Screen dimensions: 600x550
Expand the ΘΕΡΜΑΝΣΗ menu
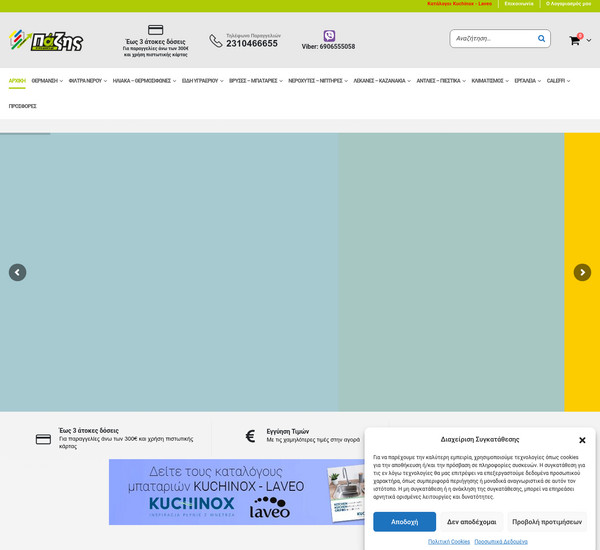47,81
